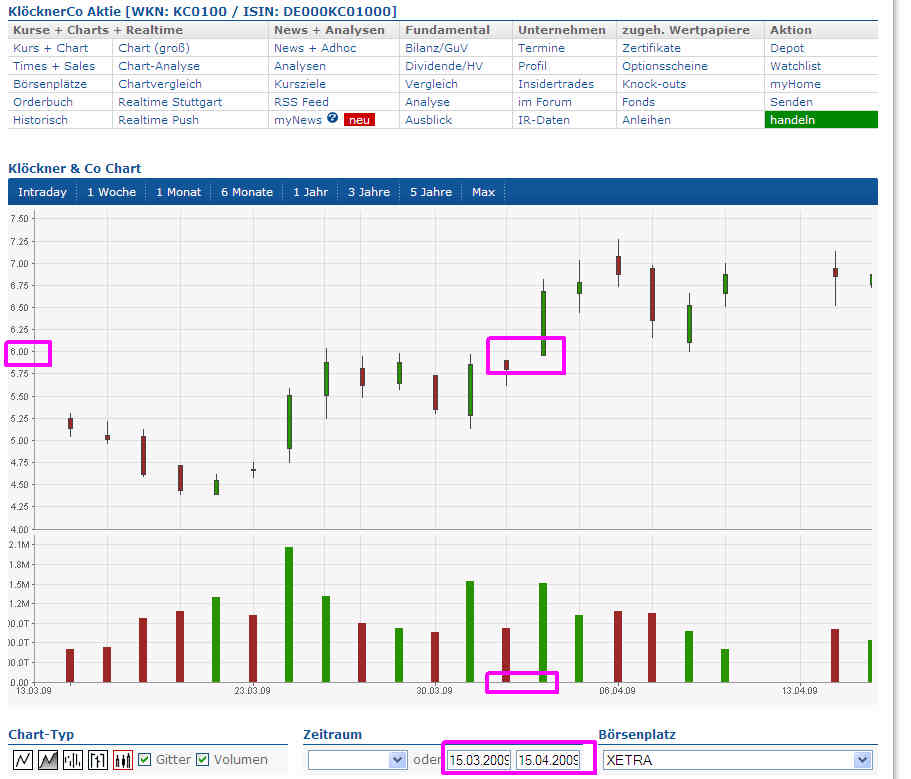Open the Chartvergleich link

click(160, 84)
